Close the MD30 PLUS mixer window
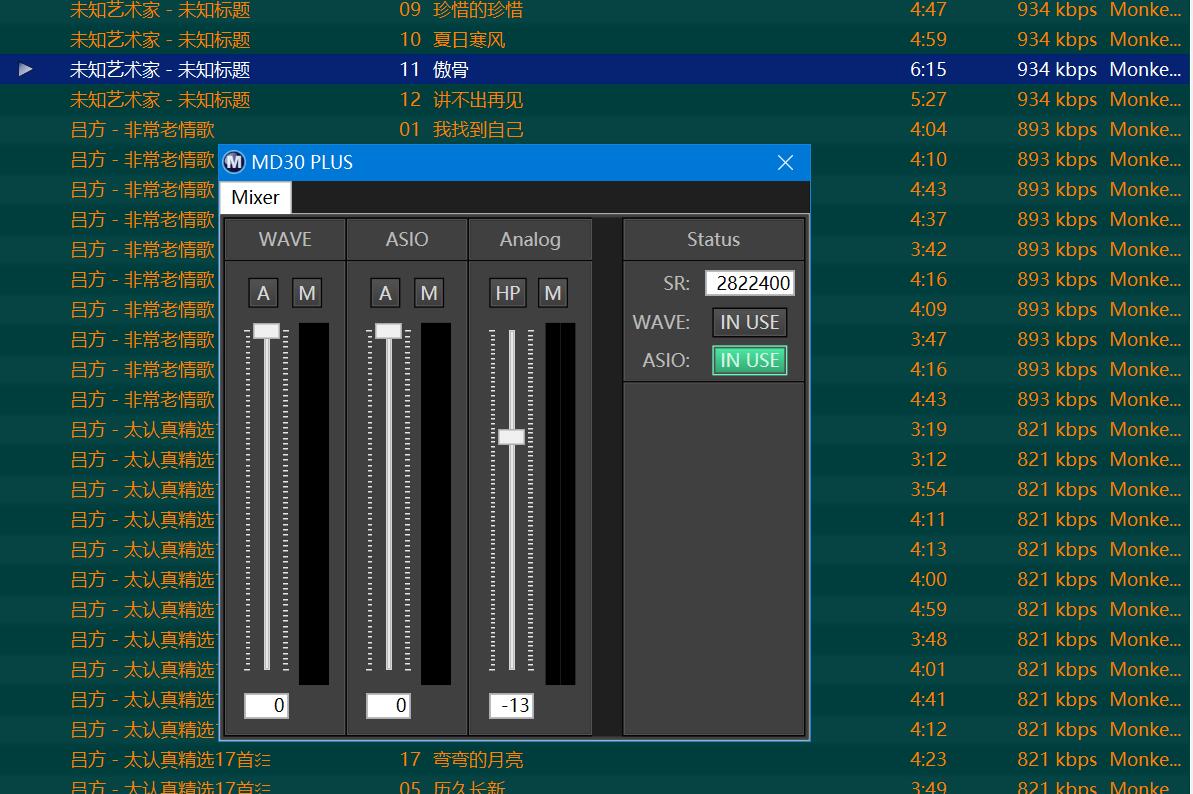Viewport: 1193px width, 794px height. 785,162
